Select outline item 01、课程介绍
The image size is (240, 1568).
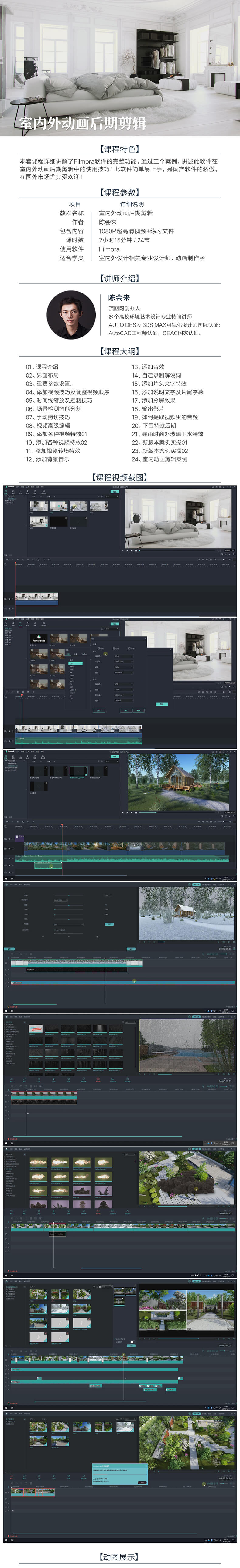click(42, 367)
